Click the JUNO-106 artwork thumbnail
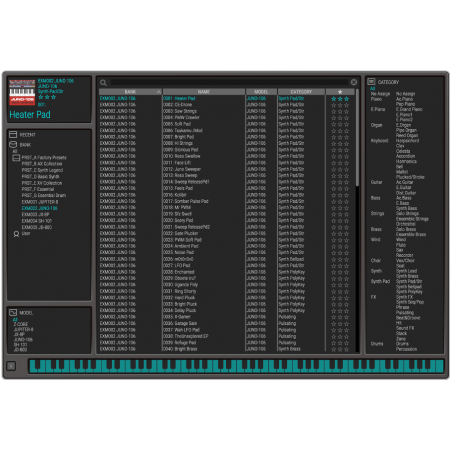The height and width of the screenshot is (452, 452). coord(22,92)
